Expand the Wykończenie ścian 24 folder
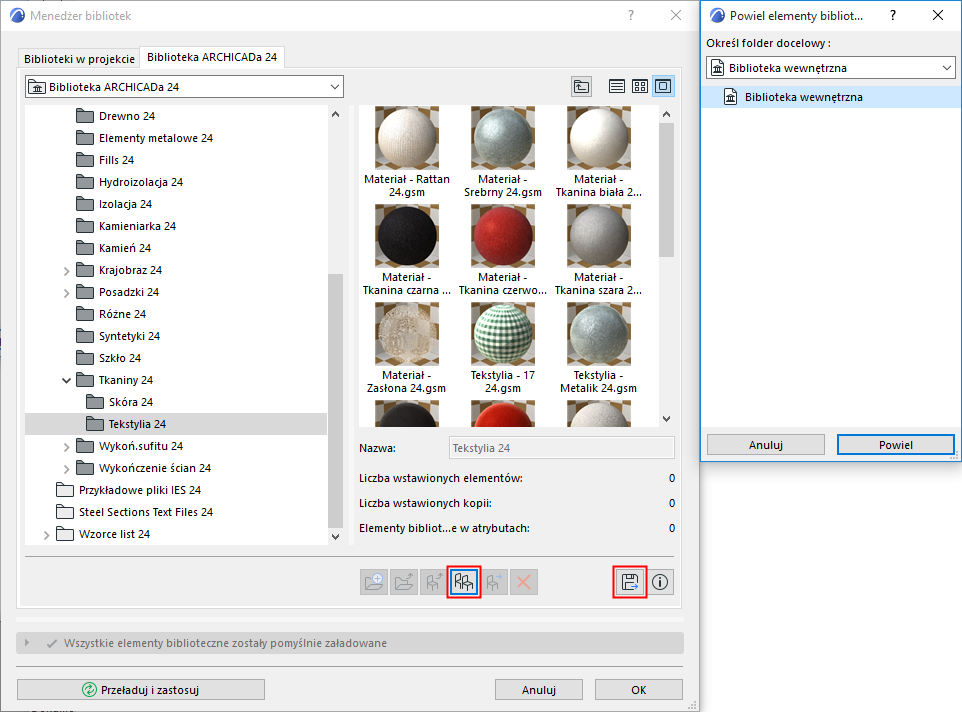Image resolution: width=962 pixels, height=712 pixels. (x=66, y=469)
